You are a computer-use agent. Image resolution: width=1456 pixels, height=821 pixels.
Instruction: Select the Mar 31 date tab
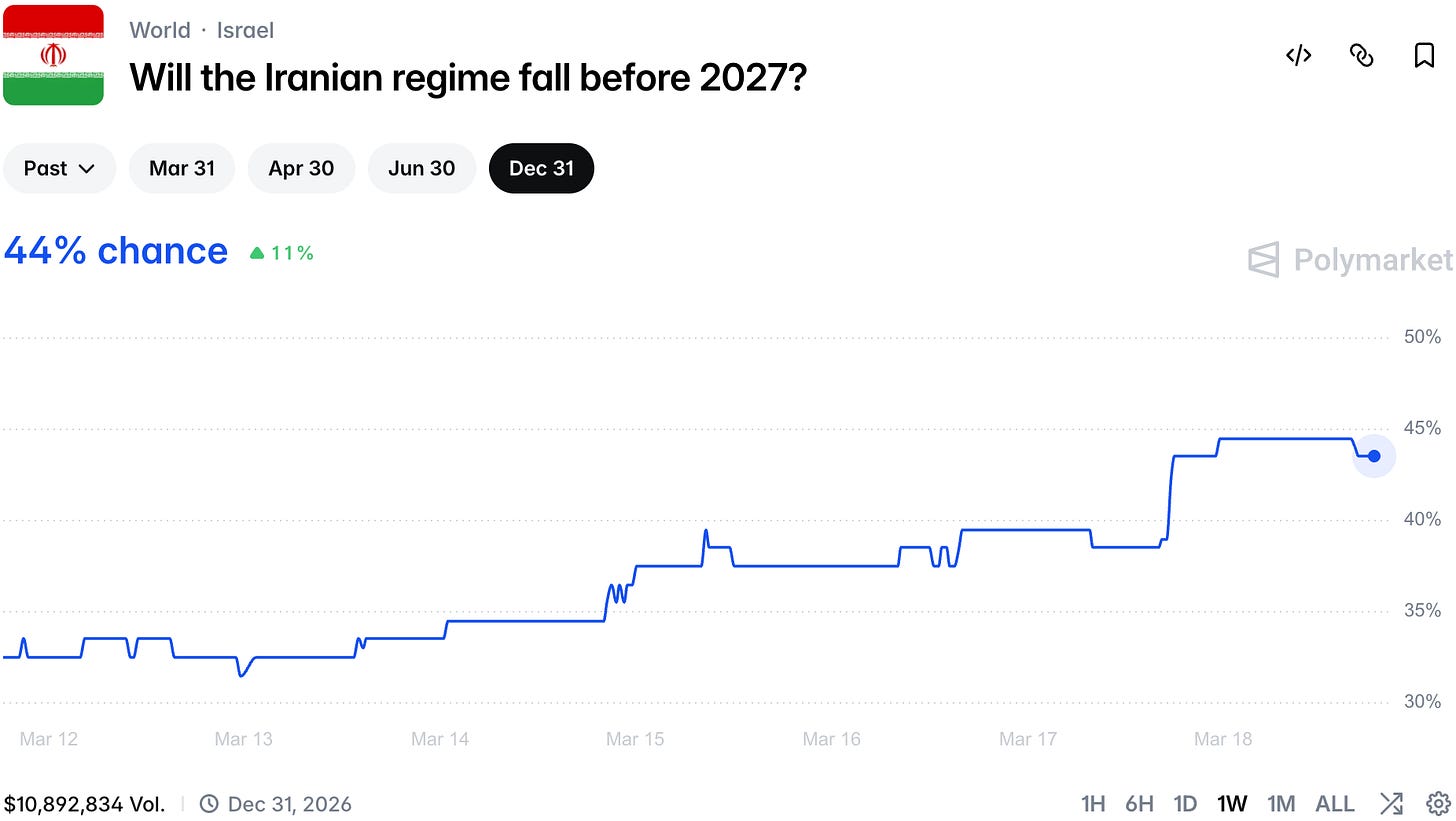182,168
